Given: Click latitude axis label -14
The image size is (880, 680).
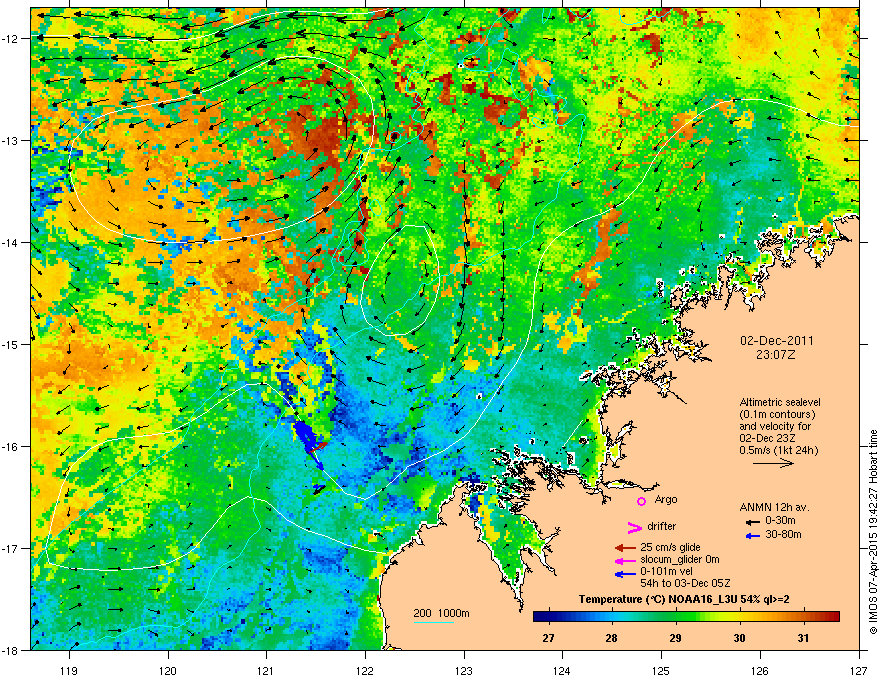Looking at the screenshot, I should click(12, 243).
